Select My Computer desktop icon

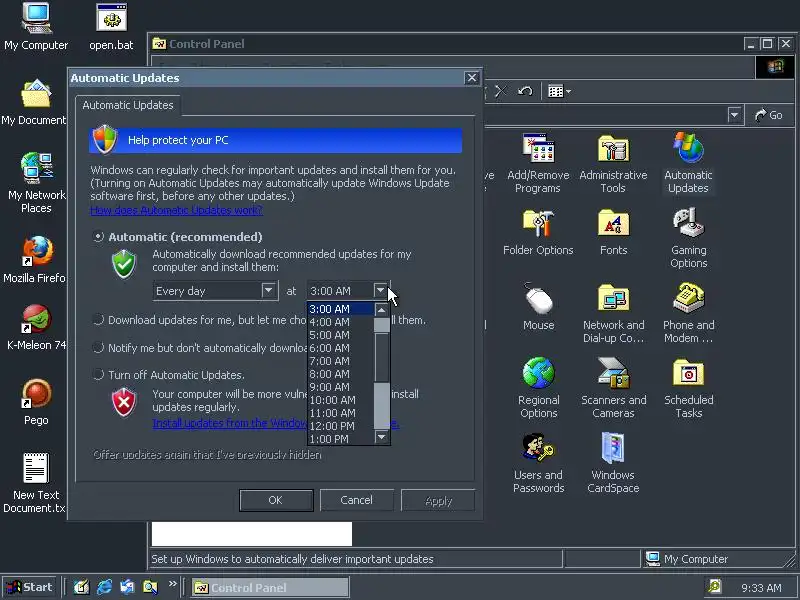(36, 27)
